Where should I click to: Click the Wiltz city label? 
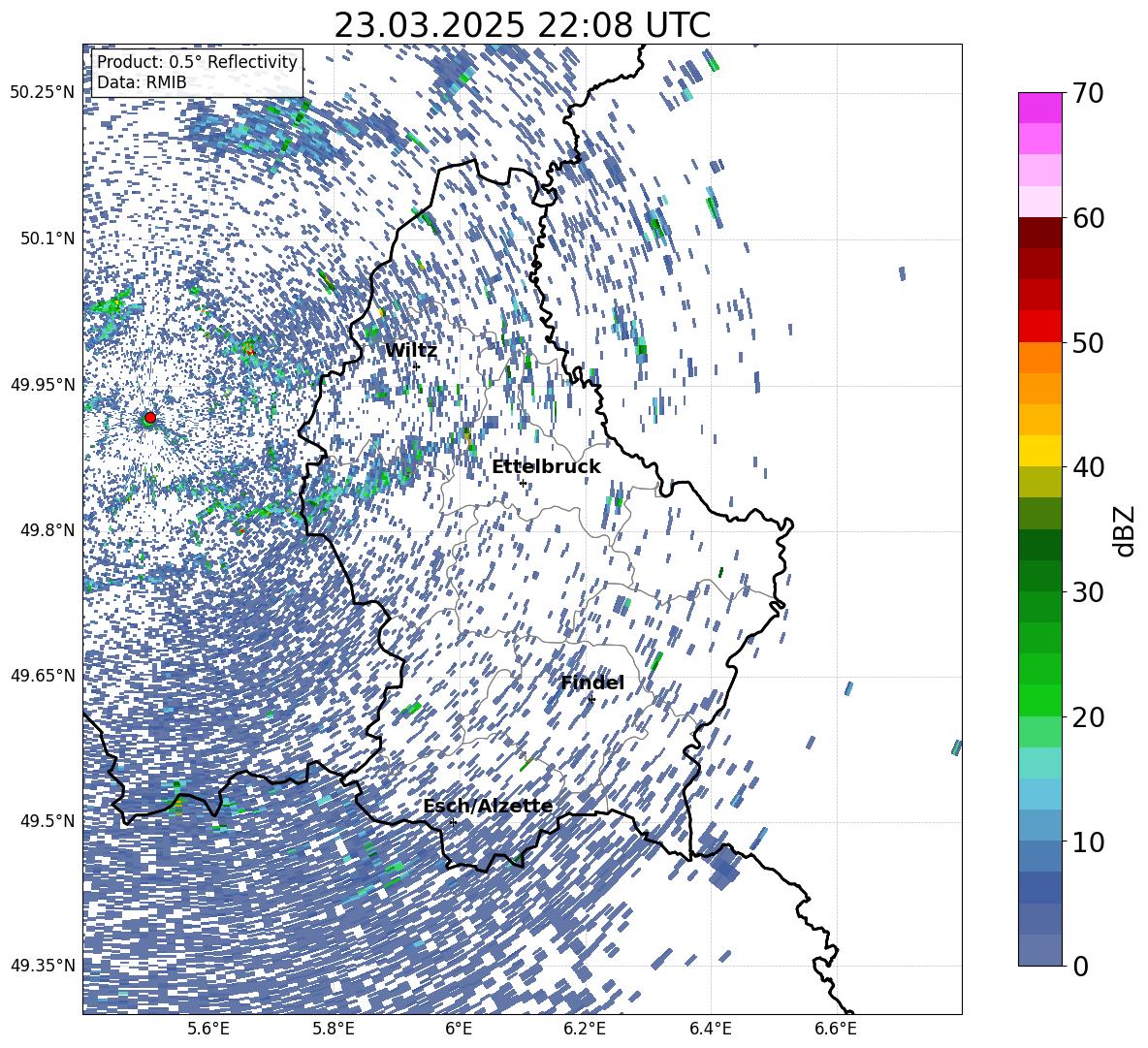click(x=411, y=351)
